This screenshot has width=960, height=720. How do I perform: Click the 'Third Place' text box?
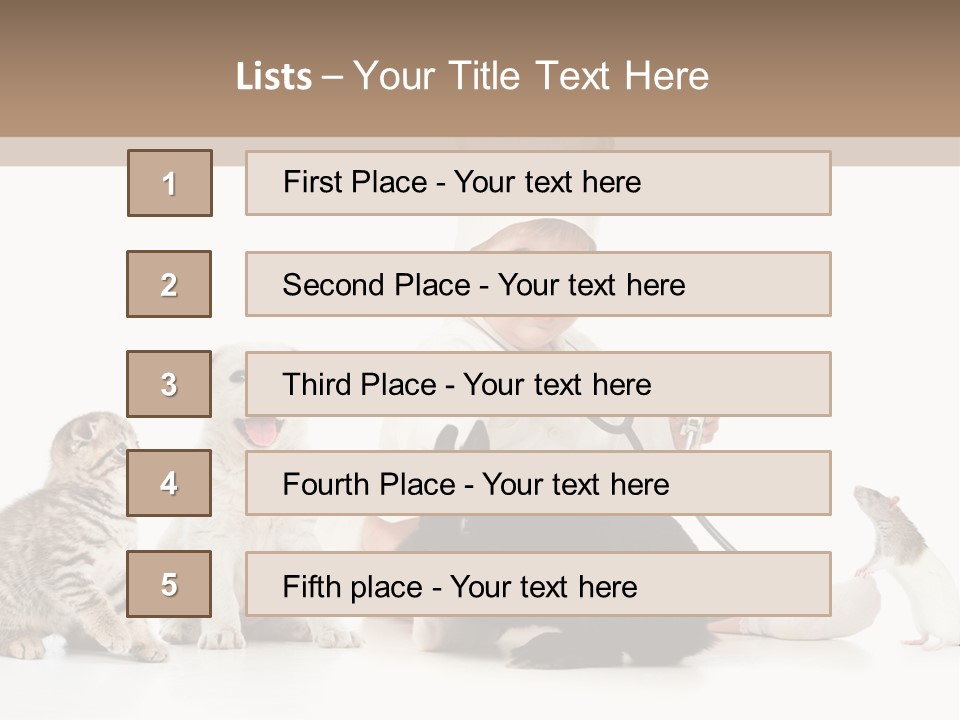click(538, 384)
